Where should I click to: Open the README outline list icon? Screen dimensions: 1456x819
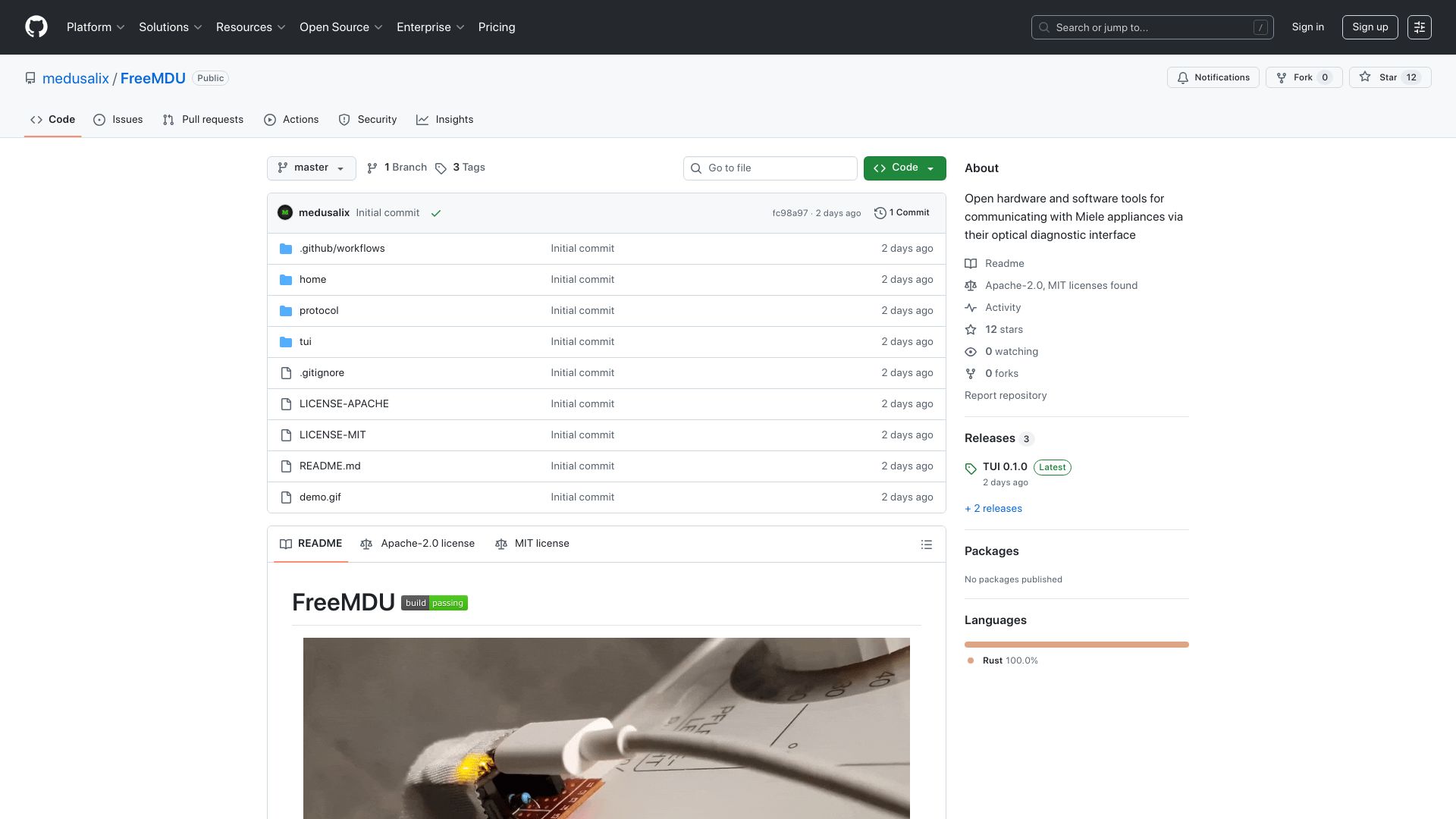tap(927, 544)
